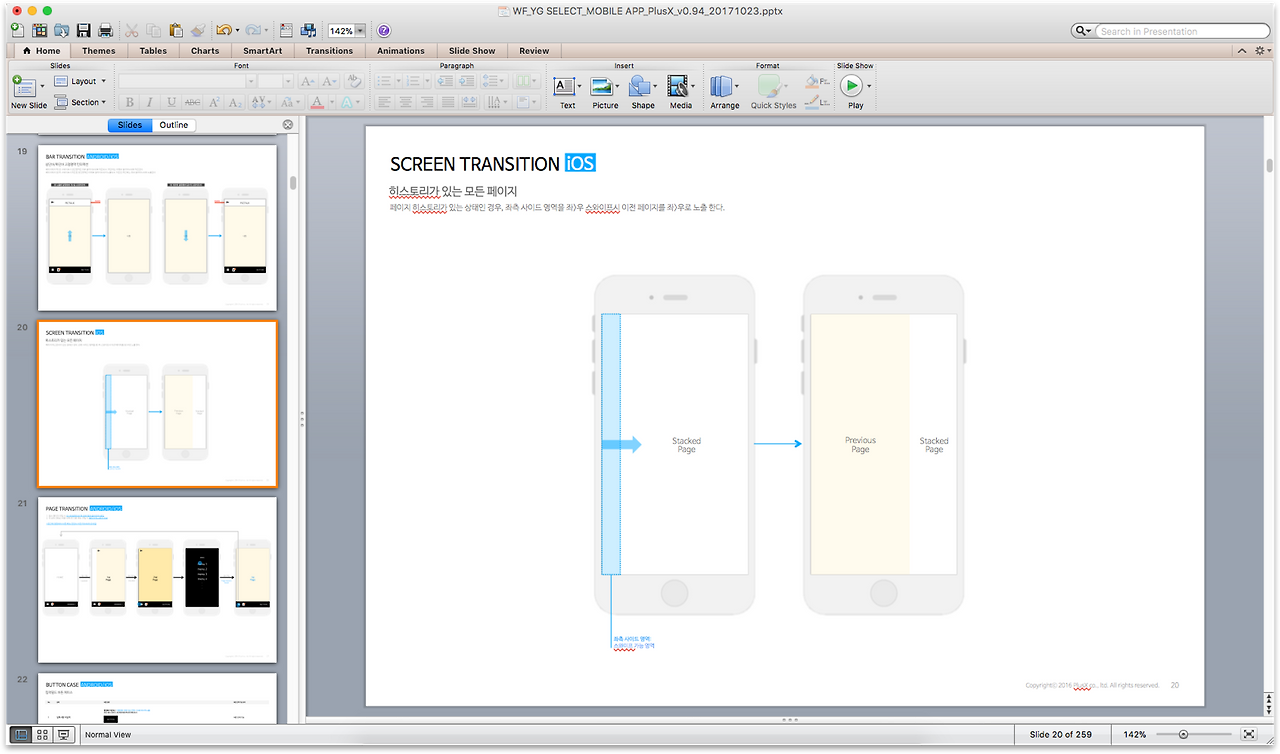Cut selection with the scissors icon

tap(132, 31)
